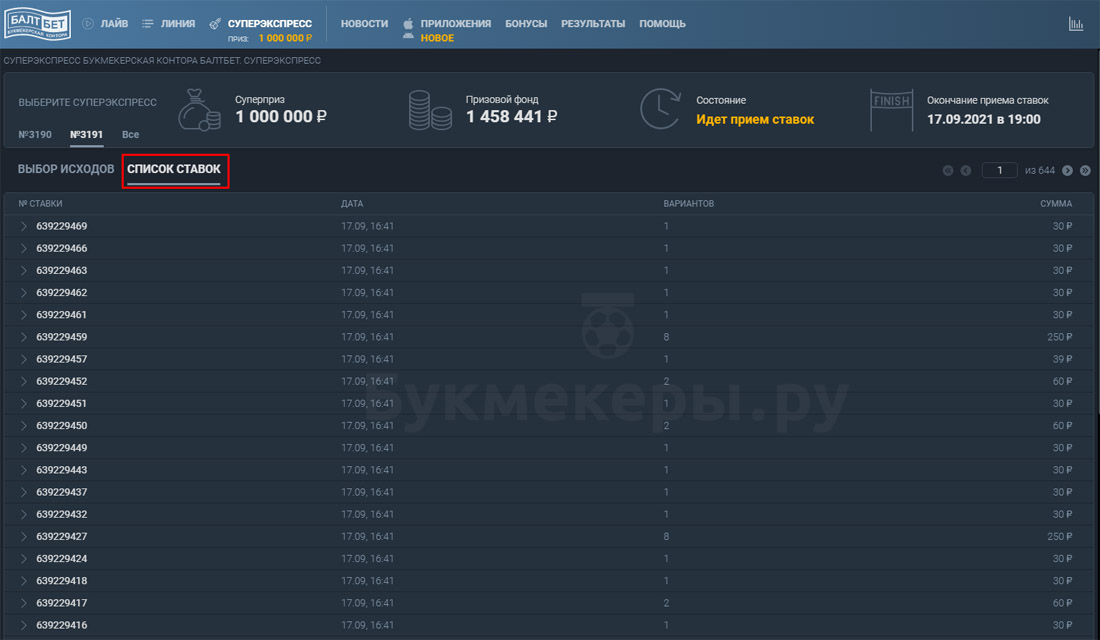Go to next page of bets
The height and width of the screenshot is (640, 1100).
tap(1067, 171)
